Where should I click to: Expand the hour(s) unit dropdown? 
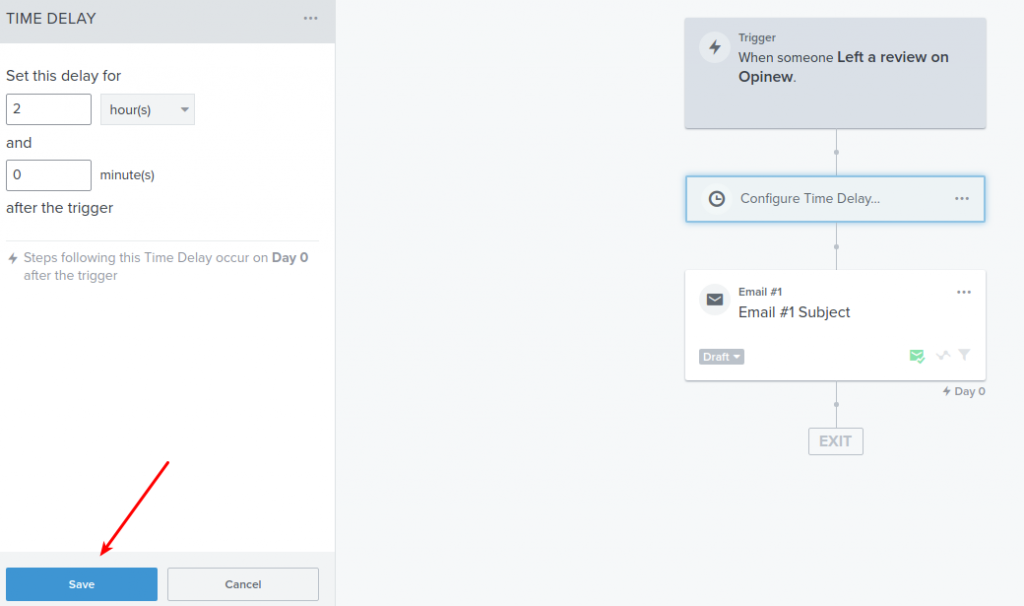148,109
